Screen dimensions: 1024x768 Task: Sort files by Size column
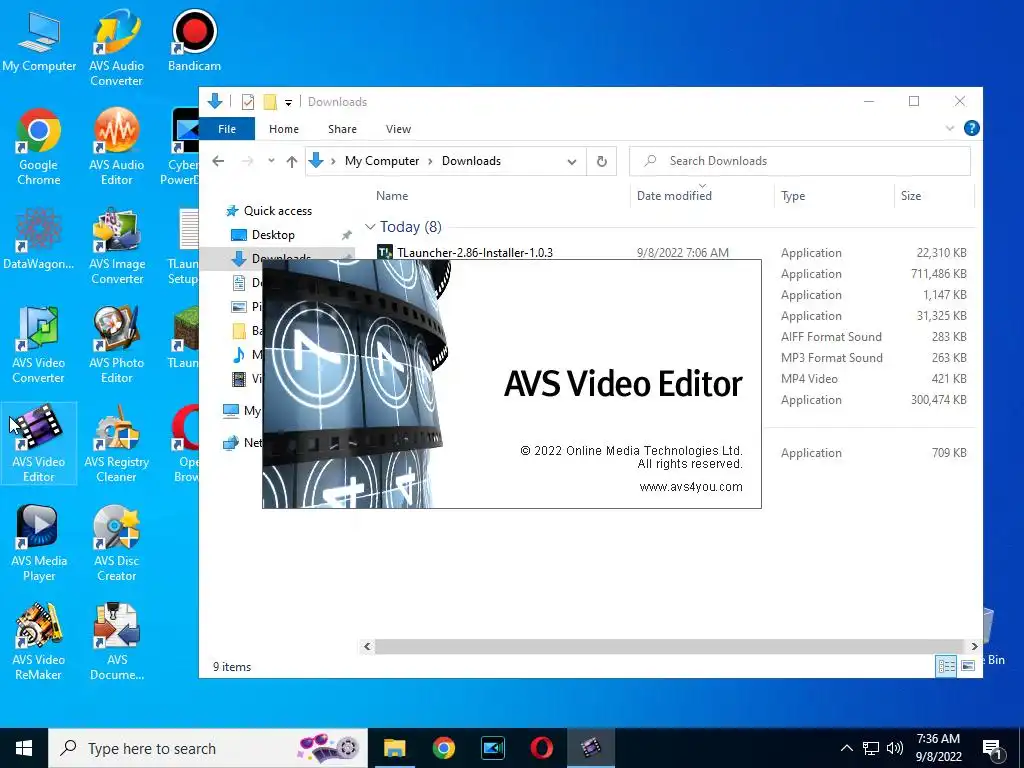910,196
